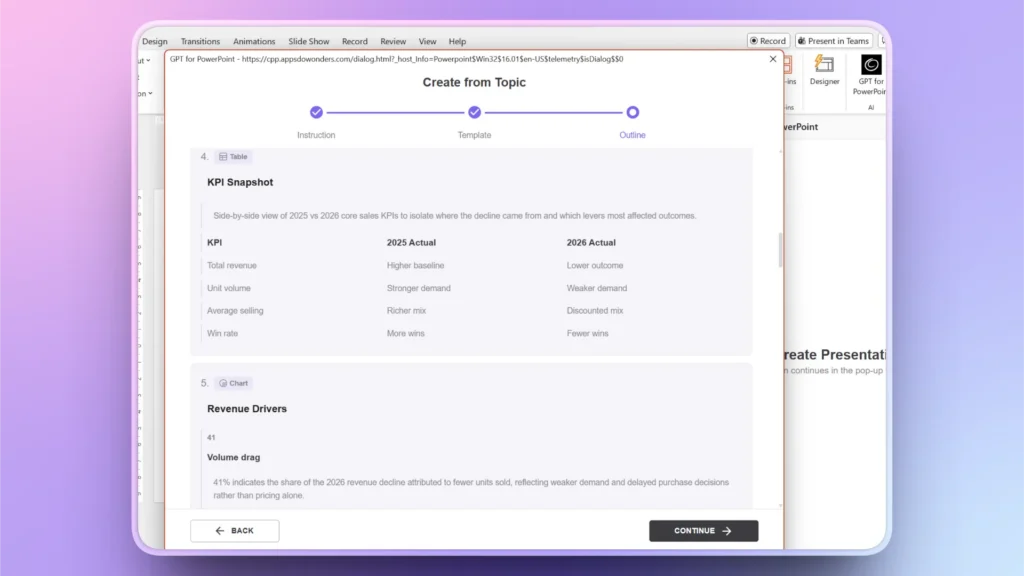The width and height of the screenshot is (1024, 576).
Task: Click the outline scrollbar thumb in the dialog
Action: click(780, 250)
